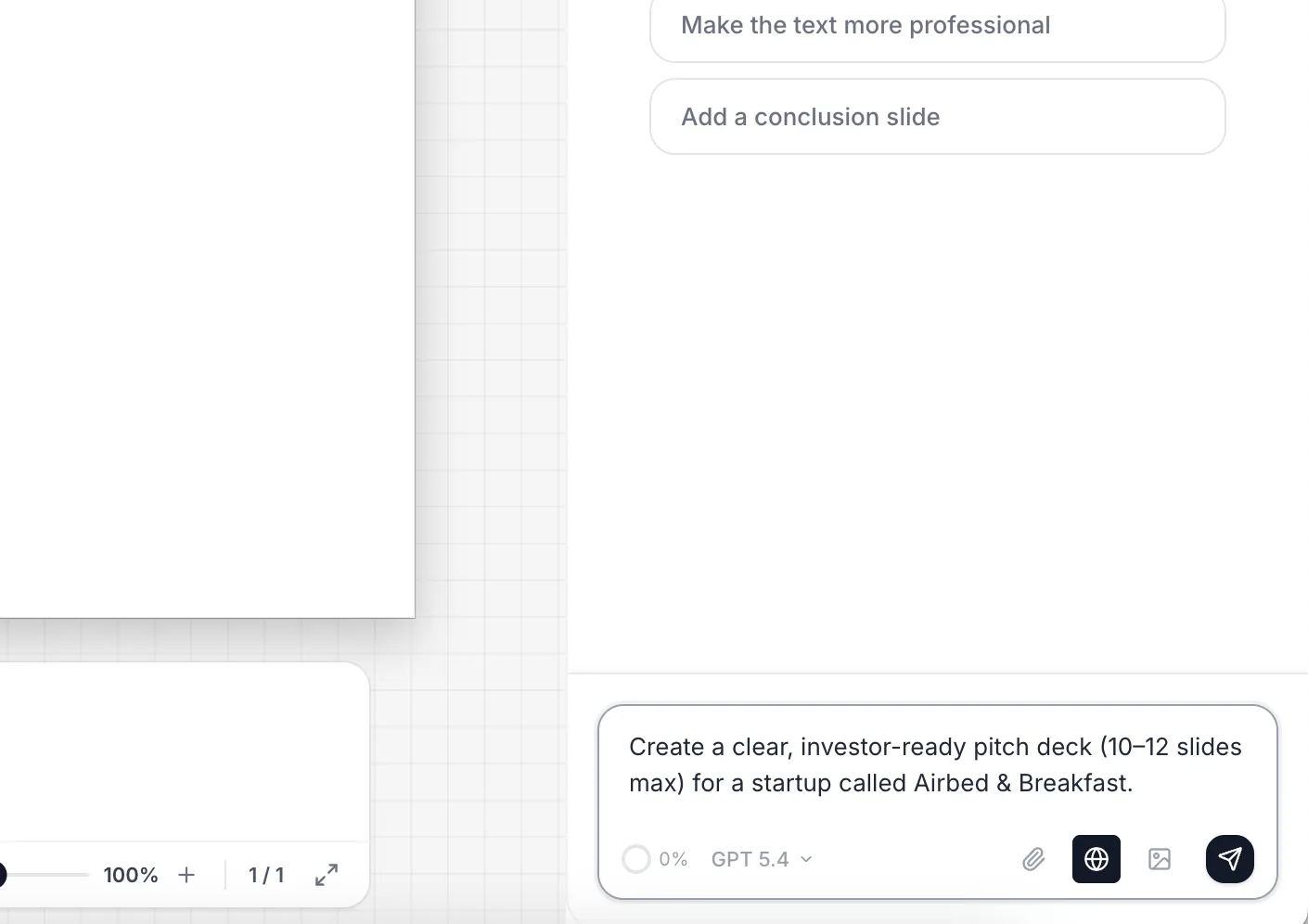1308x924 pixels.
Task: Enter fullscreen with the diagonal arrows icon
Action: 326,874
